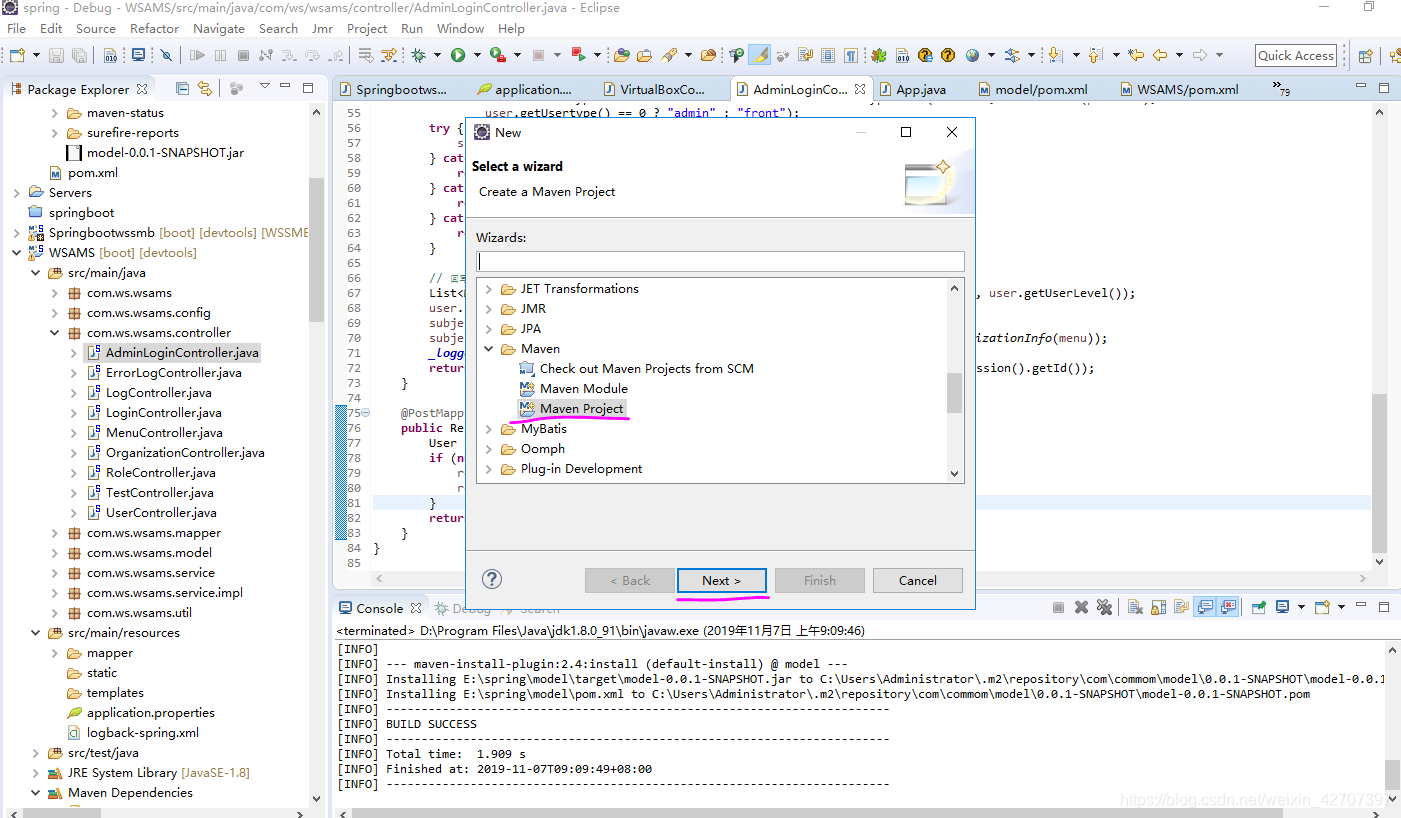Open the Source menu

(x=96, y=28)
